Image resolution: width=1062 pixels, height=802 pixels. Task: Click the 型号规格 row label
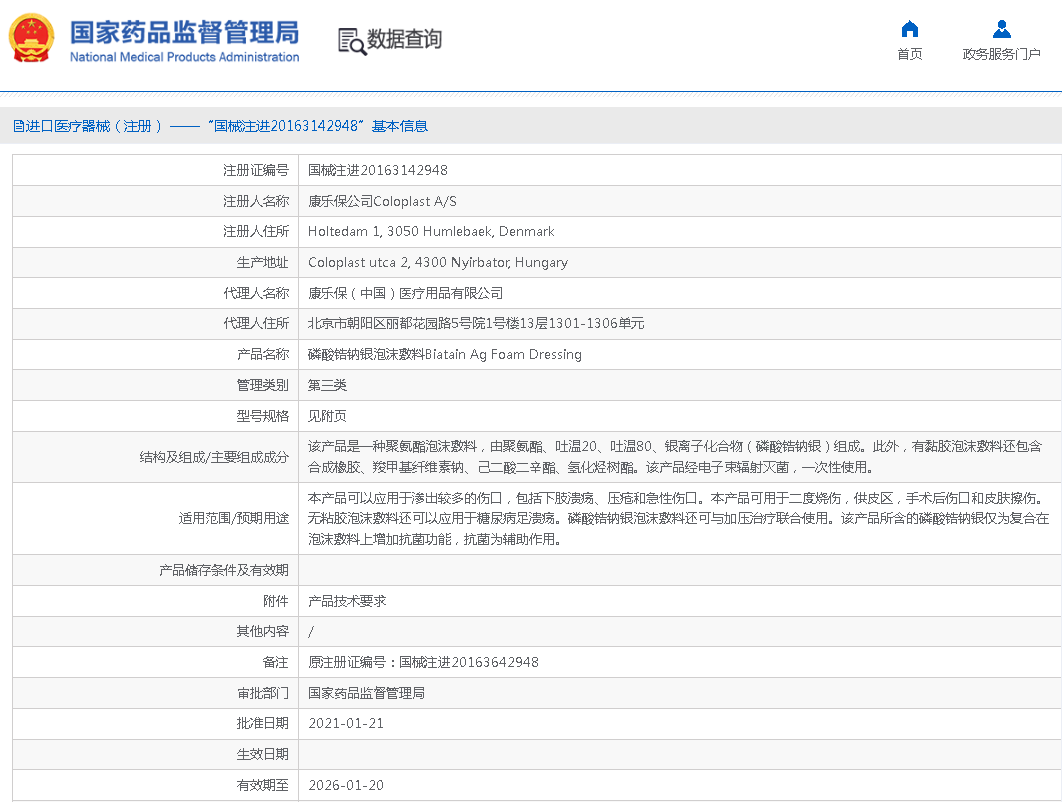point(263,416)
